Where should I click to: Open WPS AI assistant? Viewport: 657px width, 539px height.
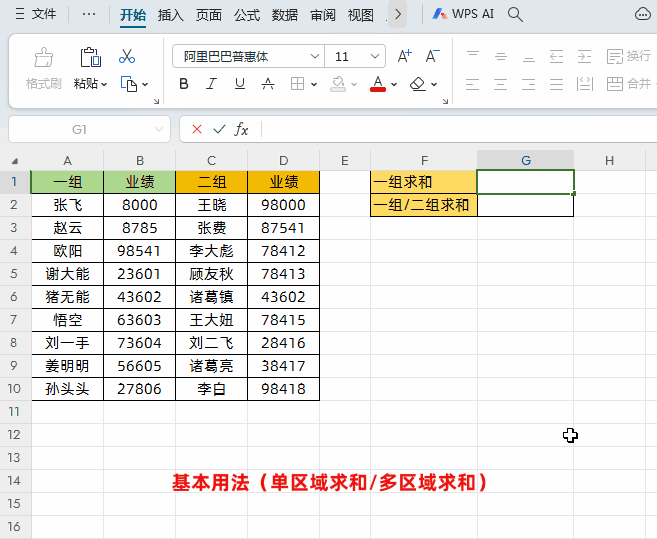[x=463, y=14]
